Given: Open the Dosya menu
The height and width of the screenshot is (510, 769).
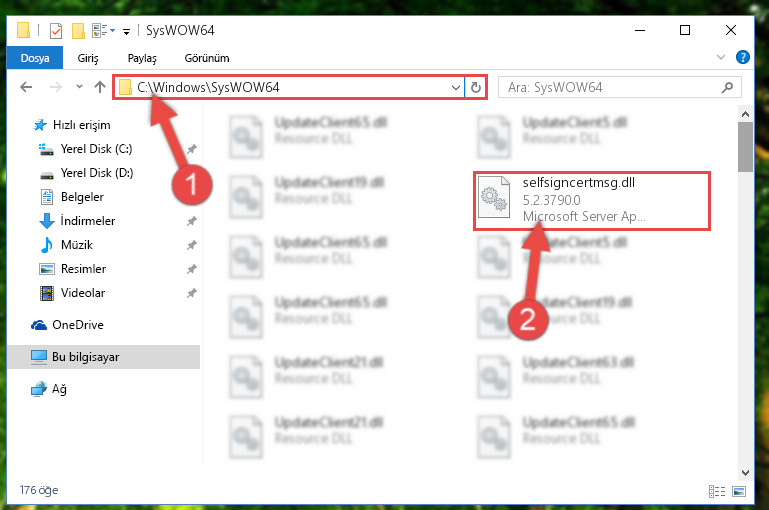Looking at the screenshot, I should pos(35,58).
